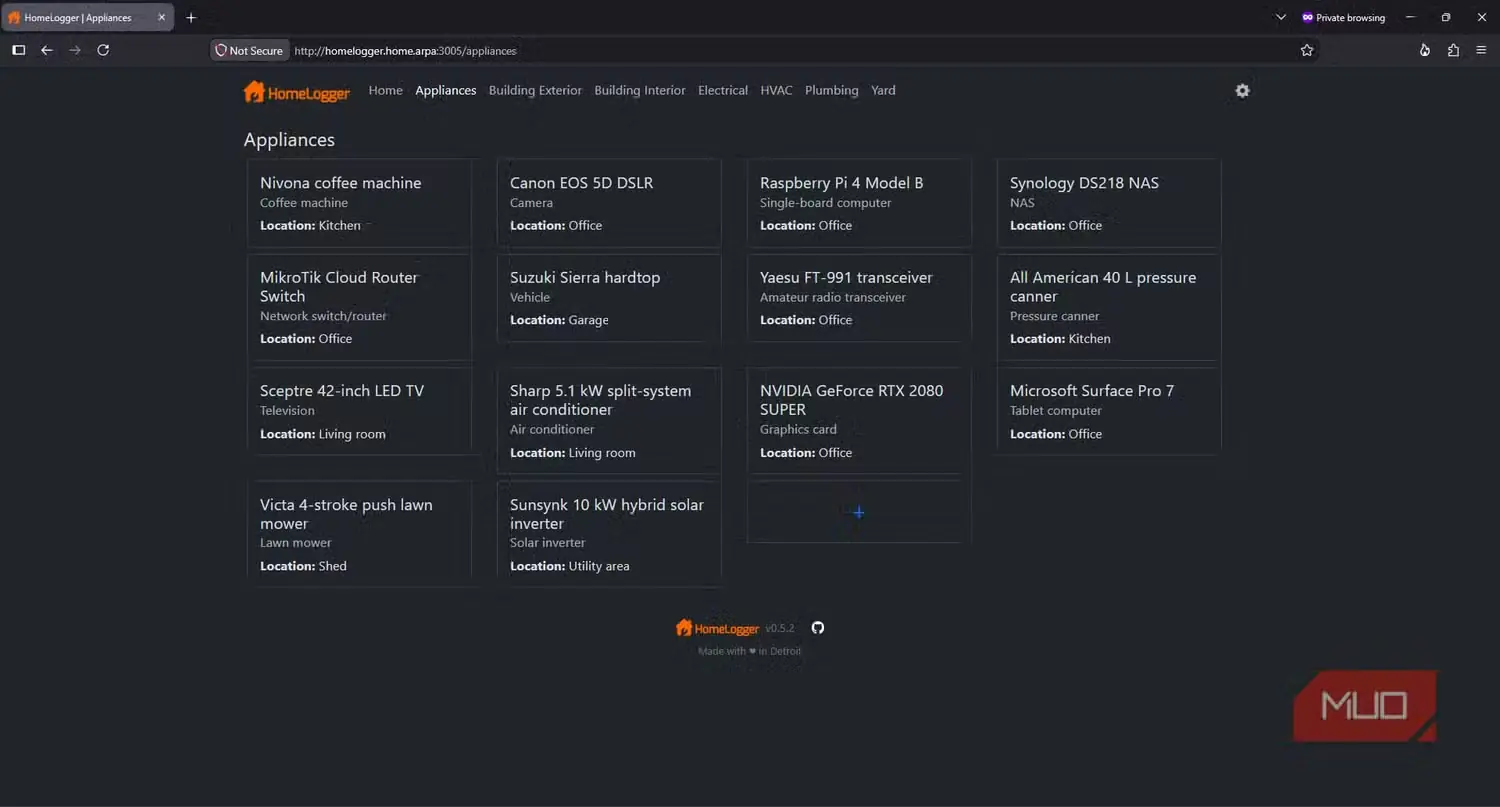1500x807 pixels.
Task: Click the Private browsing indicator
Action: [1343, 17]
